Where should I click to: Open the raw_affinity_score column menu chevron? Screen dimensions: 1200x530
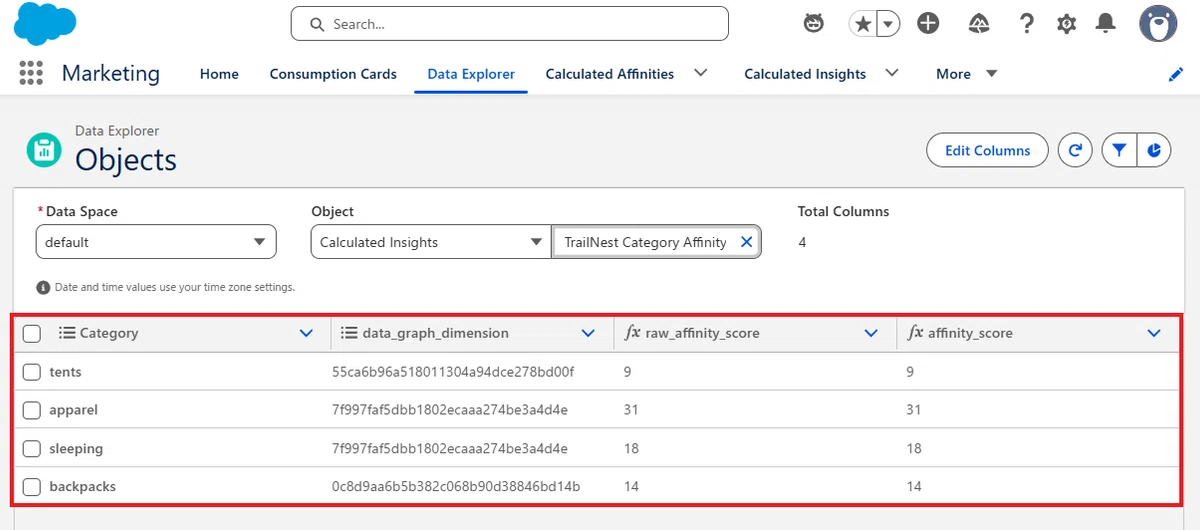[x=872, y=334]
